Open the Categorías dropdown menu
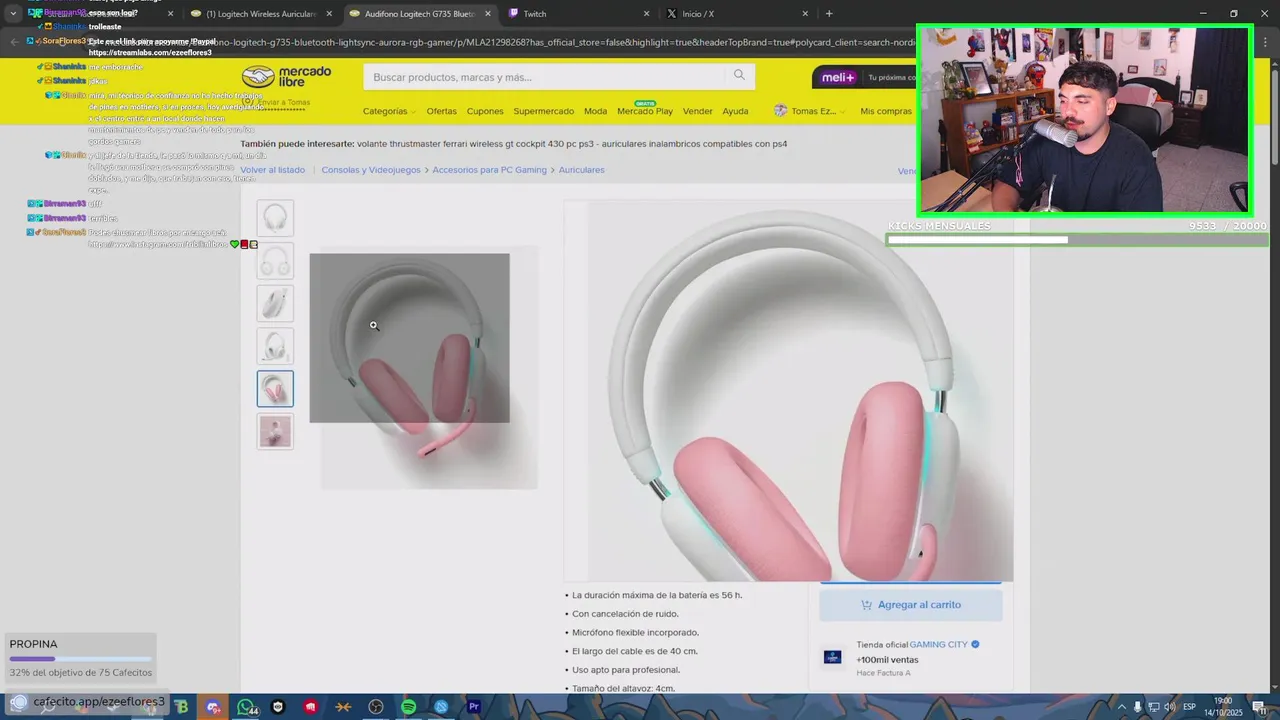 [x=389, y=111]
